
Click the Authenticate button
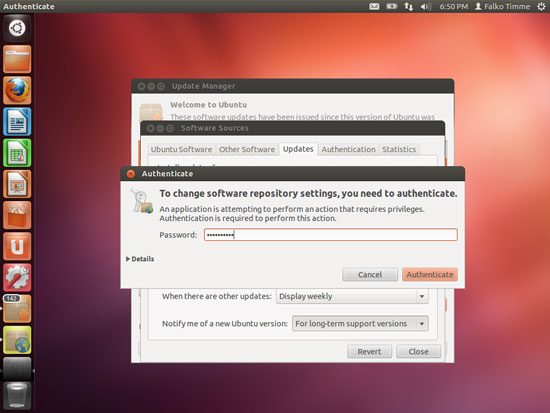click(x=430, y=274)
